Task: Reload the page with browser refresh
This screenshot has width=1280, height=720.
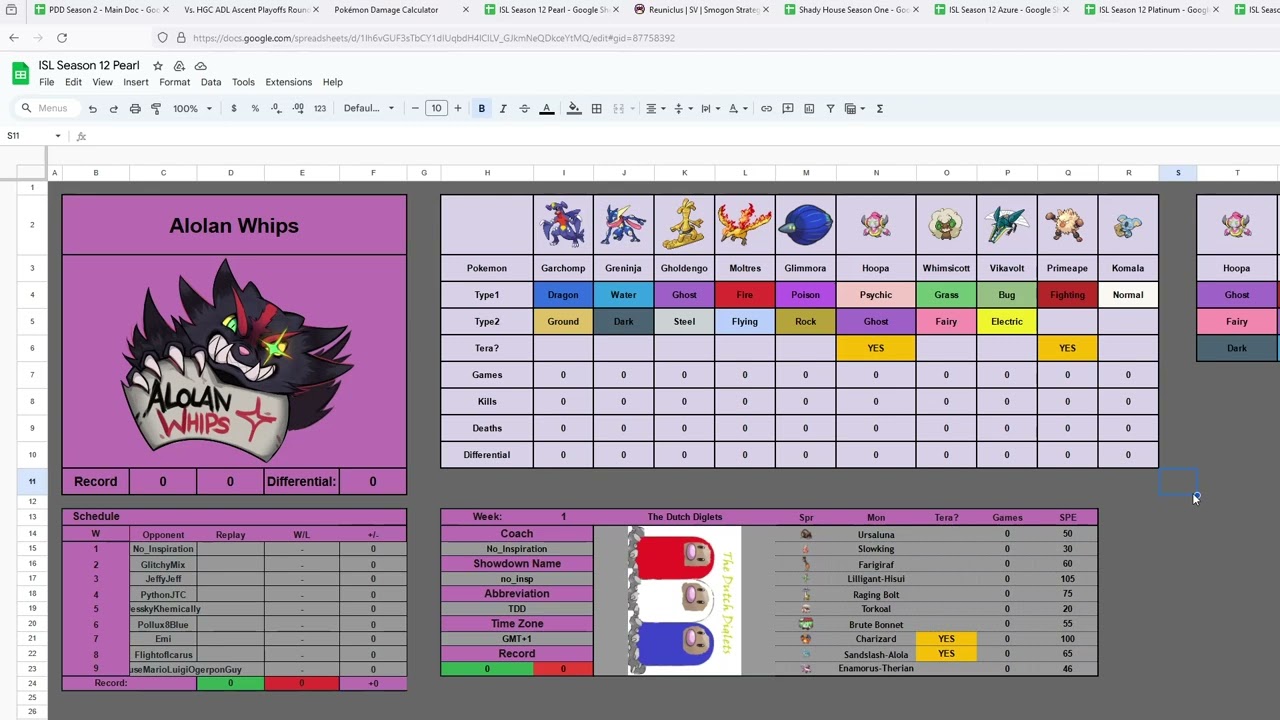Action: point(61,38)
